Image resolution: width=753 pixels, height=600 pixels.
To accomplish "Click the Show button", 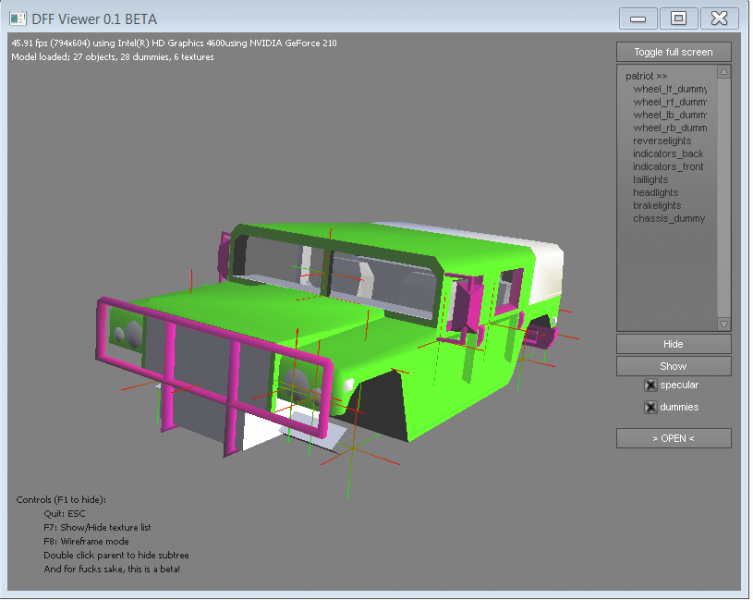I will pos(673,366).
